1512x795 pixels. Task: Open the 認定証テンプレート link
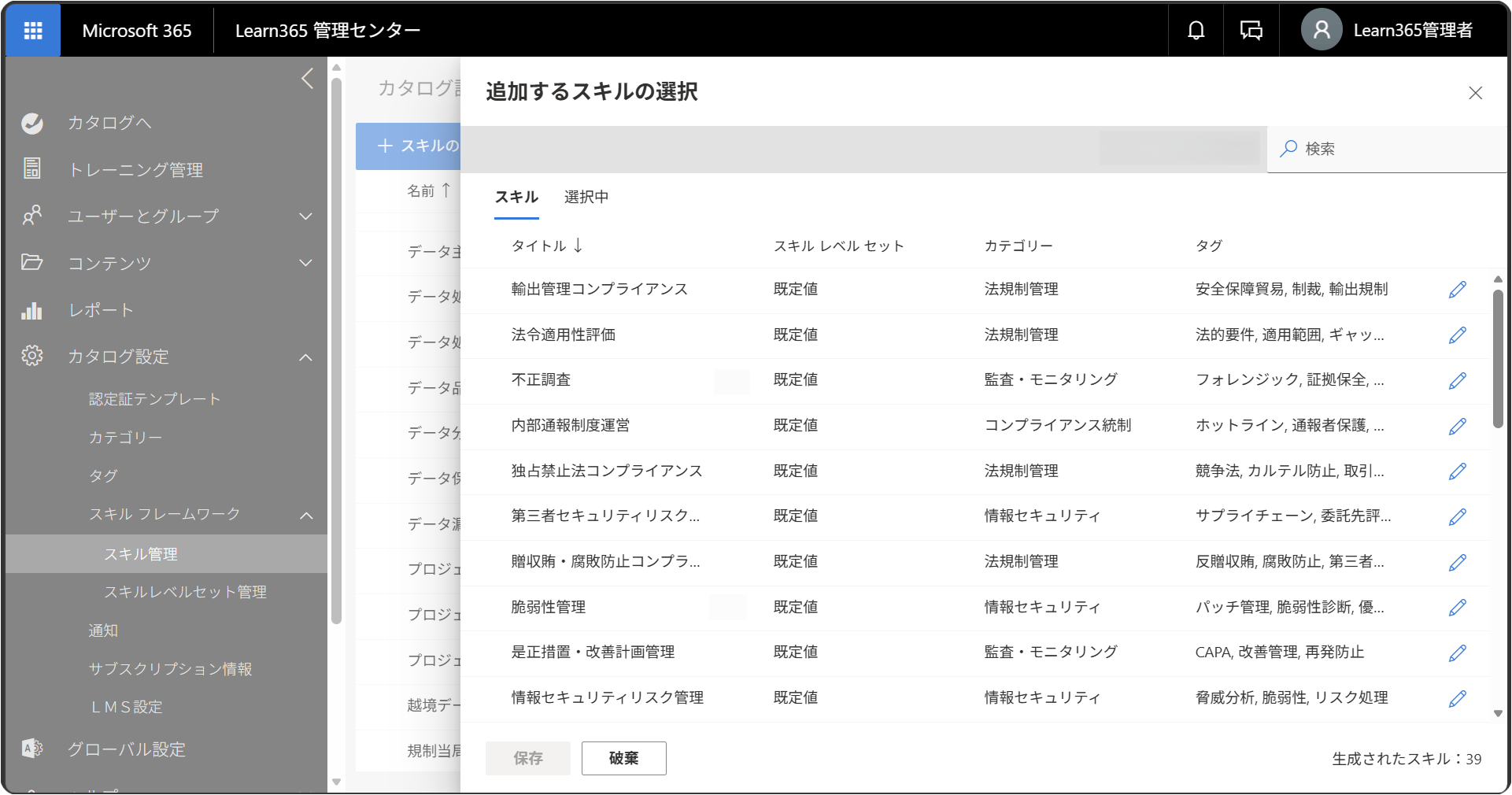click(154, 399)
